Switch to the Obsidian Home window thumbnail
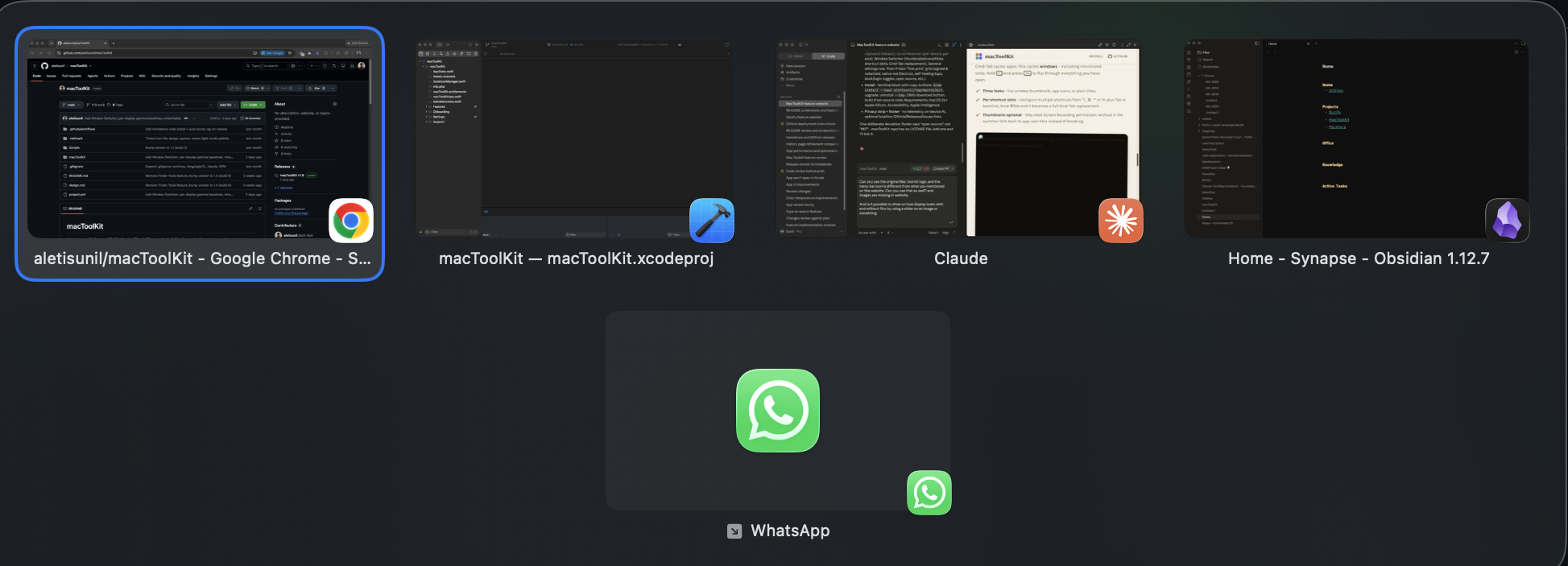Screen dimensions: 1568x566 tap(1356, 138)
